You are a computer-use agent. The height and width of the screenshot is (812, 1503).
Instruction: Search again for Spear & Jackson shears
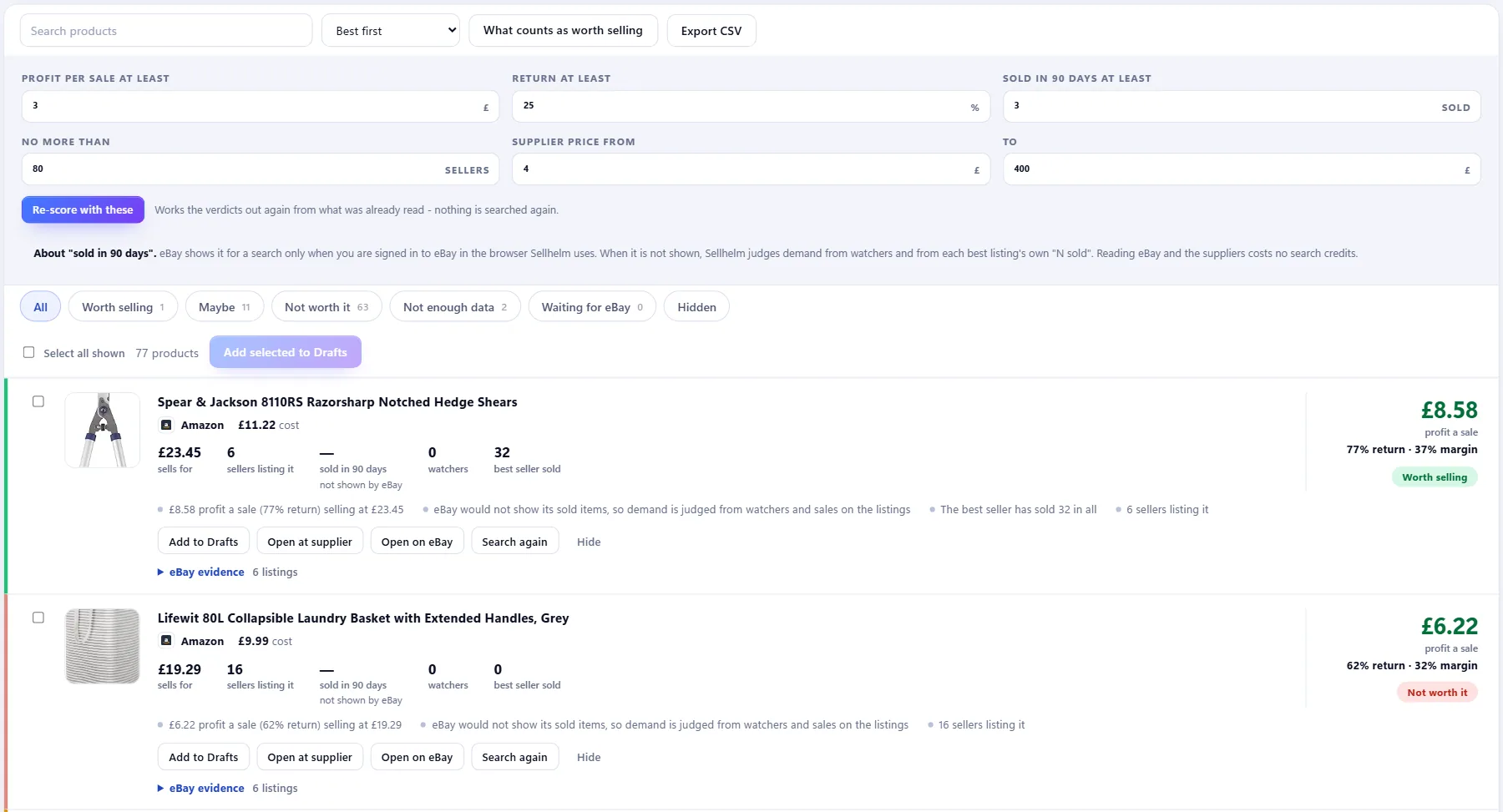(x=514, y=542)
